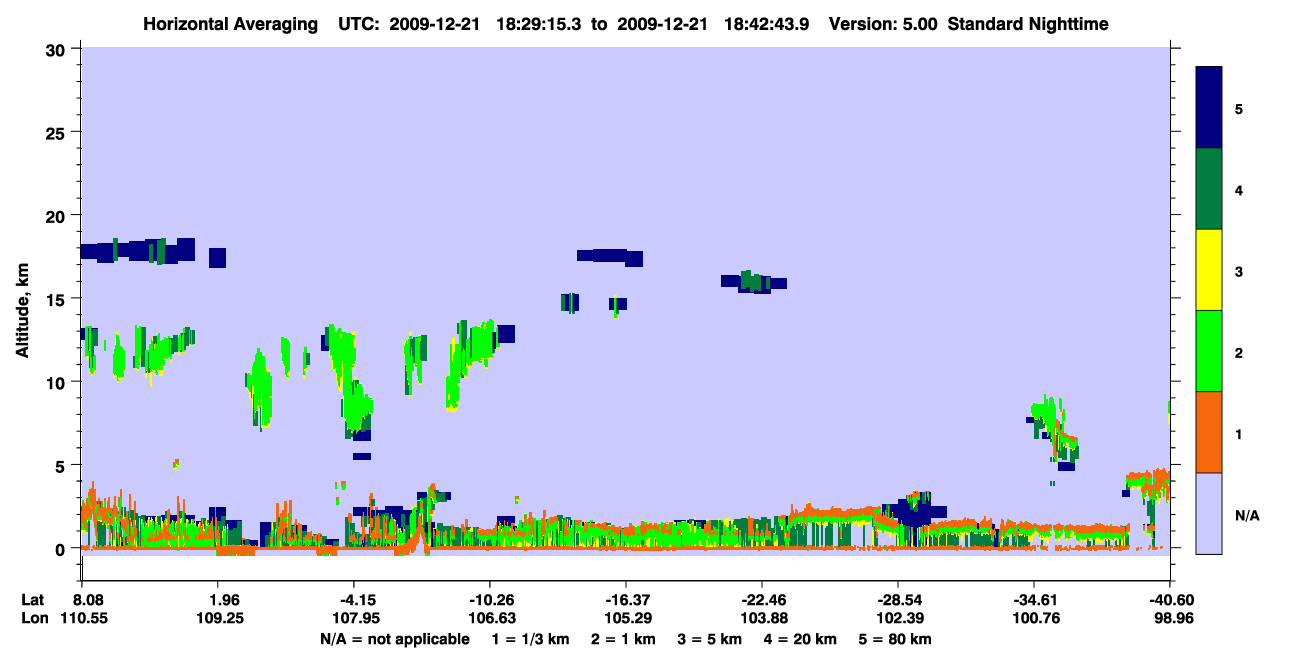Click longitude value 110.55
Screen dimensions: 1300x667
[x=83, y=618]
